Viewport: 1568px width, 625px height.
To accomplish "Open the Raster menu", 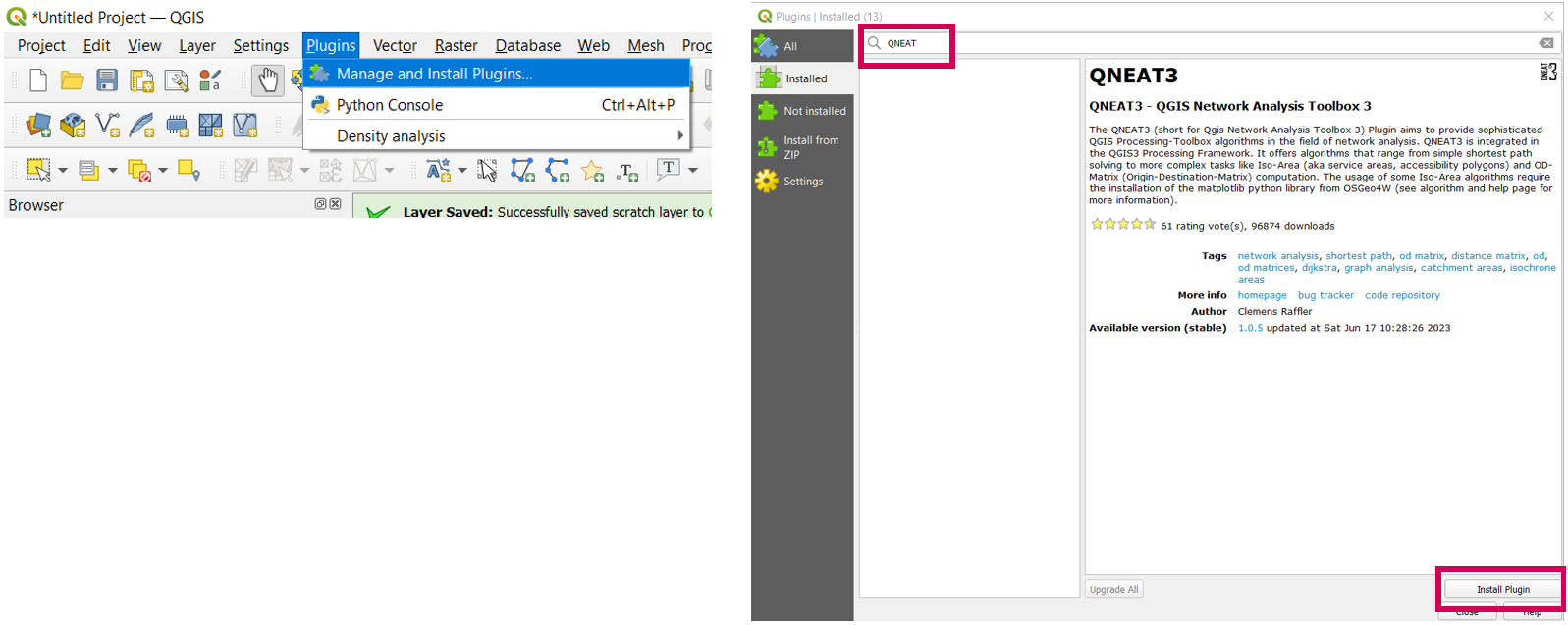I will [x=456, y=45].
